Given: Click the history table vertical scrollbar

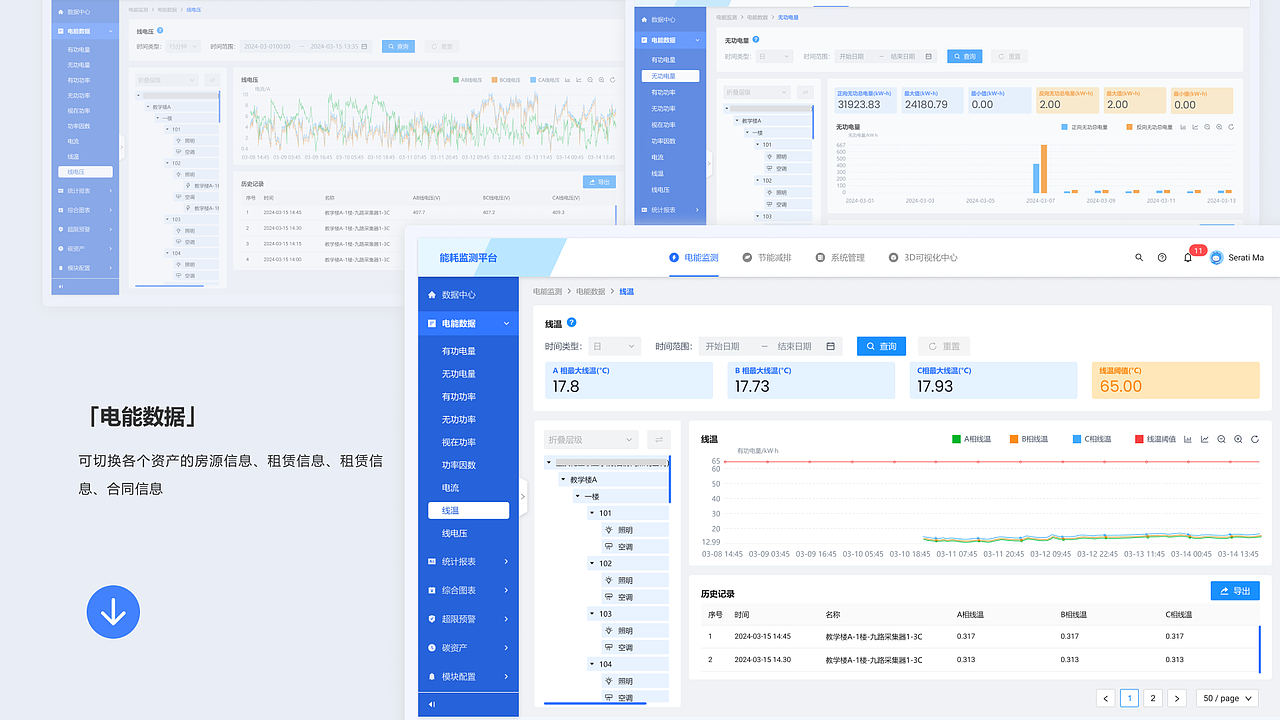Looking at the screenshot, I should tap(1259, 649).
